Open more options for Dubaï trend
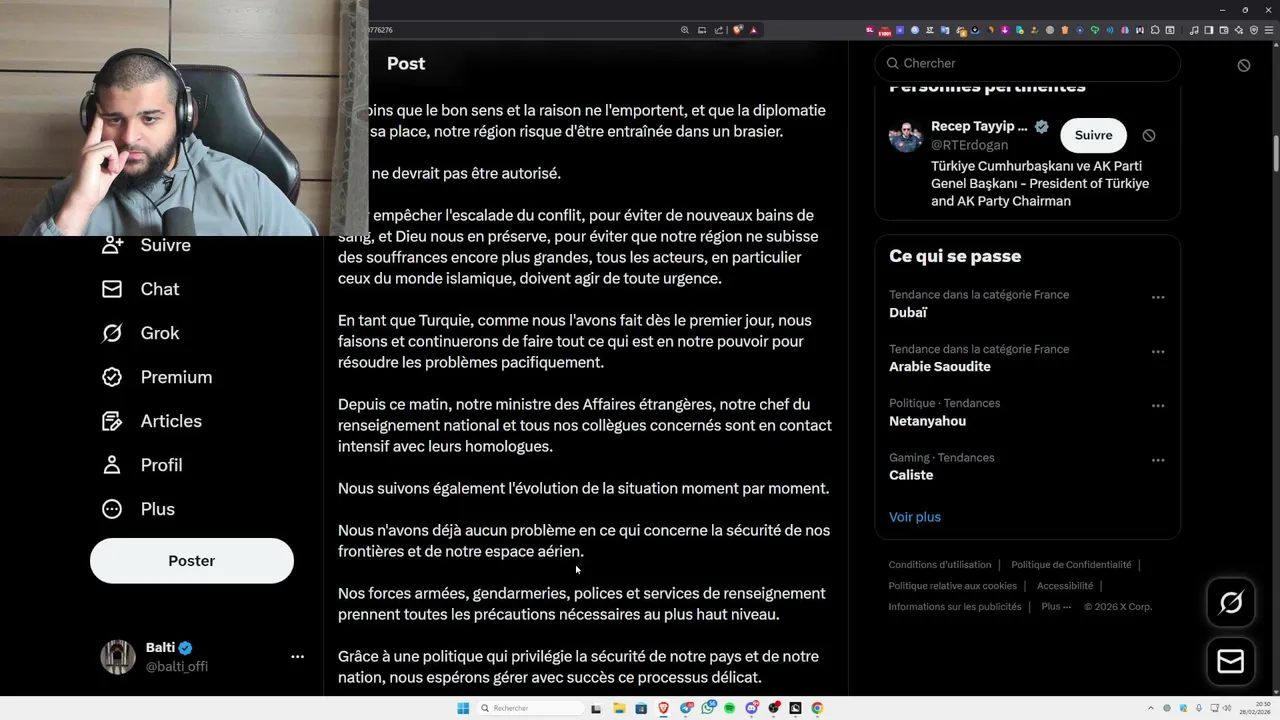The image size is (1280, 720). [x=1158, y=297]
